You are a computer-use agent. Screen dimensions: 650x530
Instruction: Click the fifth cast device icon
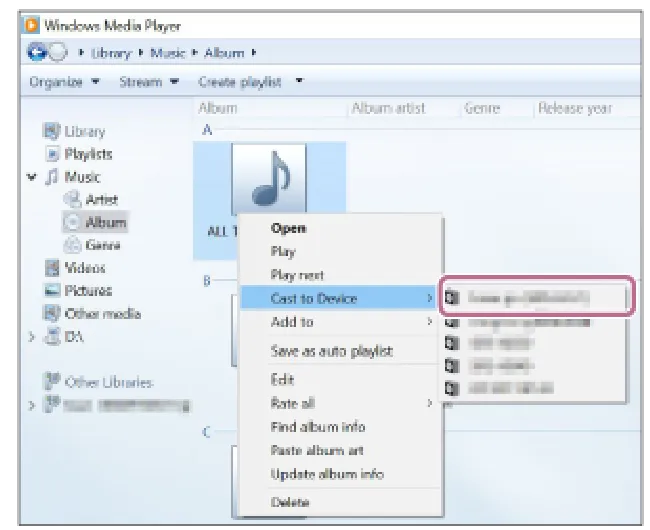point(452,389)
